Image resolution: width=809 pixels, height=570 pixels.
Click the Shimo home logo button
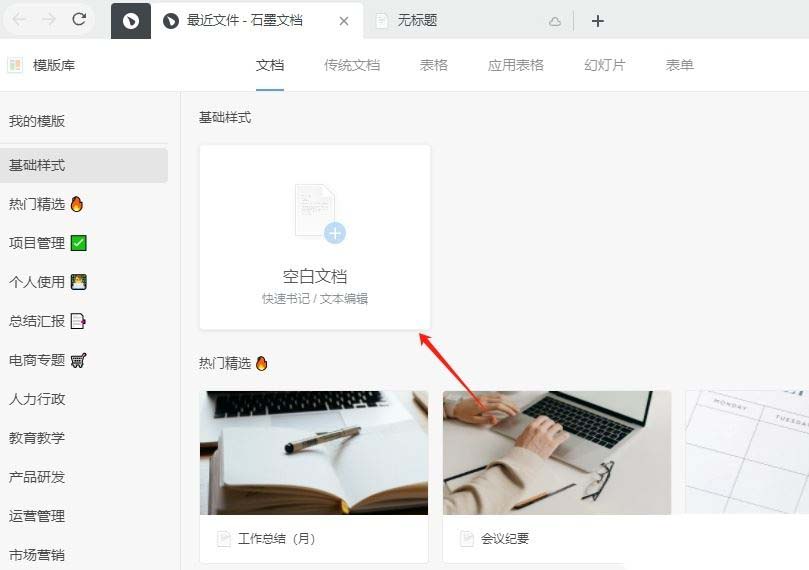coord(131,21)
